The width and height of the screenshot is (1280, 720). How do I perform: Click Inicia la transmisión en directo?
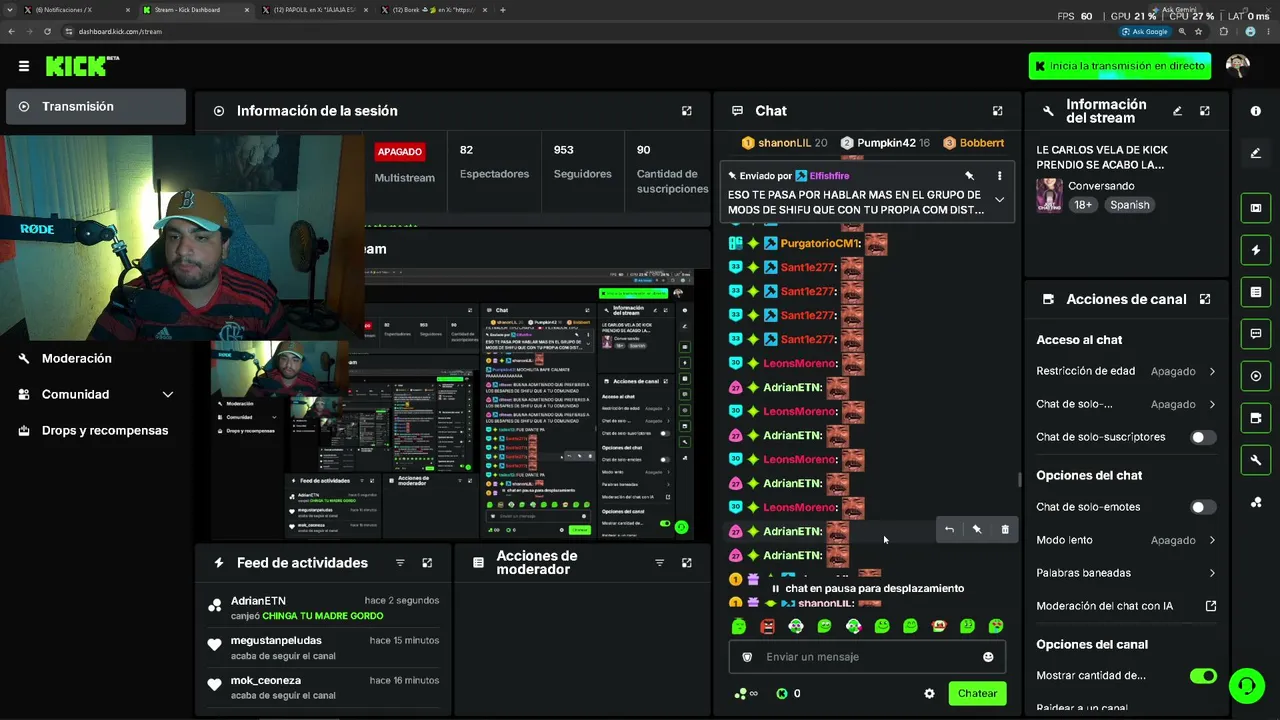(x=1120, y=66)
